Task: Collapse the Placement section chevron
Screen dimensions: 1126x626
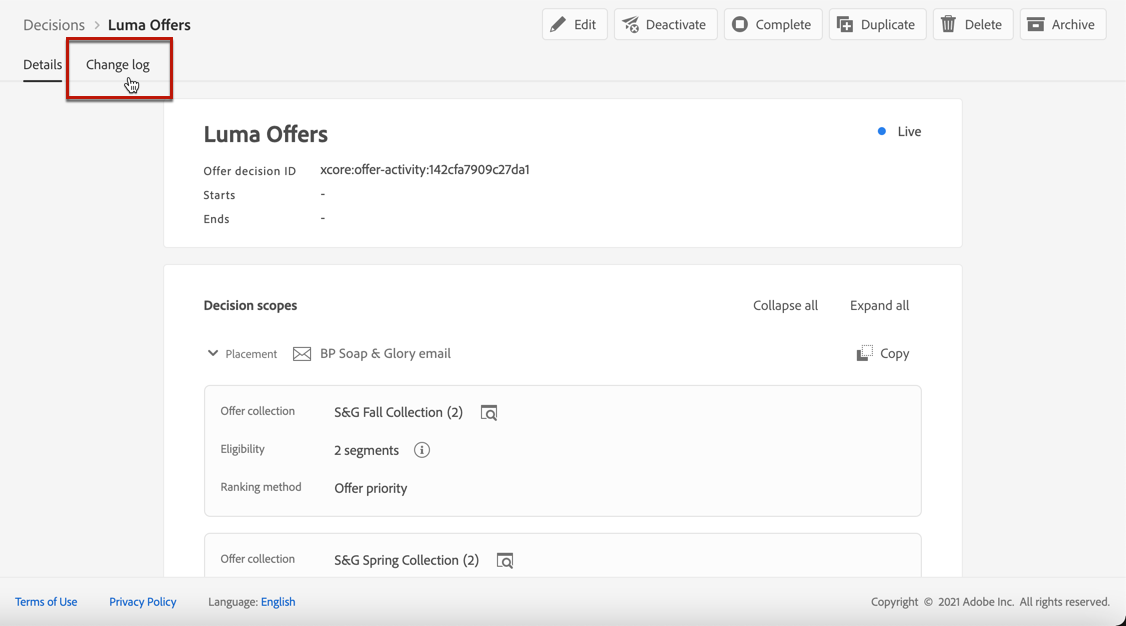Action: [x=213, y=353]
